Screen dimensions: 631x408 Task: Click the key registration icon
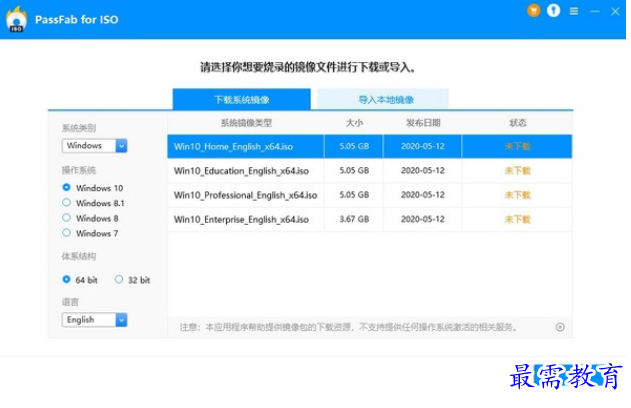[x=553, y=10]
